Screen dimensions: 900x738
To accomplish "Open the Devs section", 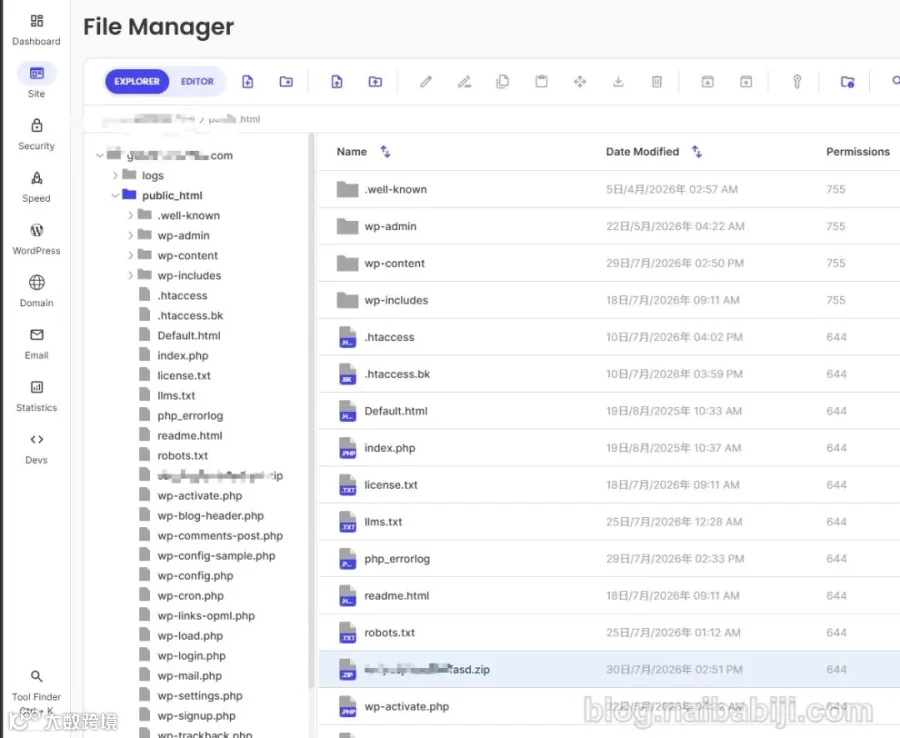I will [x=36, y=449].
